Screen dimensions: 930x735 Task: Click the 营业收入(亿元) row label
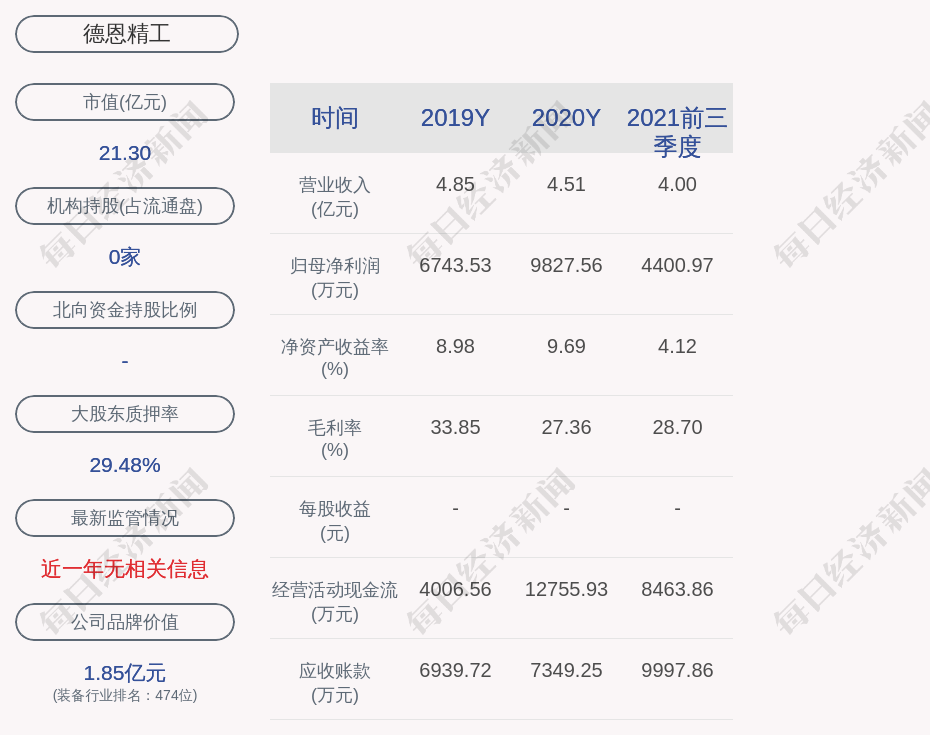click(x=335, y=196)
